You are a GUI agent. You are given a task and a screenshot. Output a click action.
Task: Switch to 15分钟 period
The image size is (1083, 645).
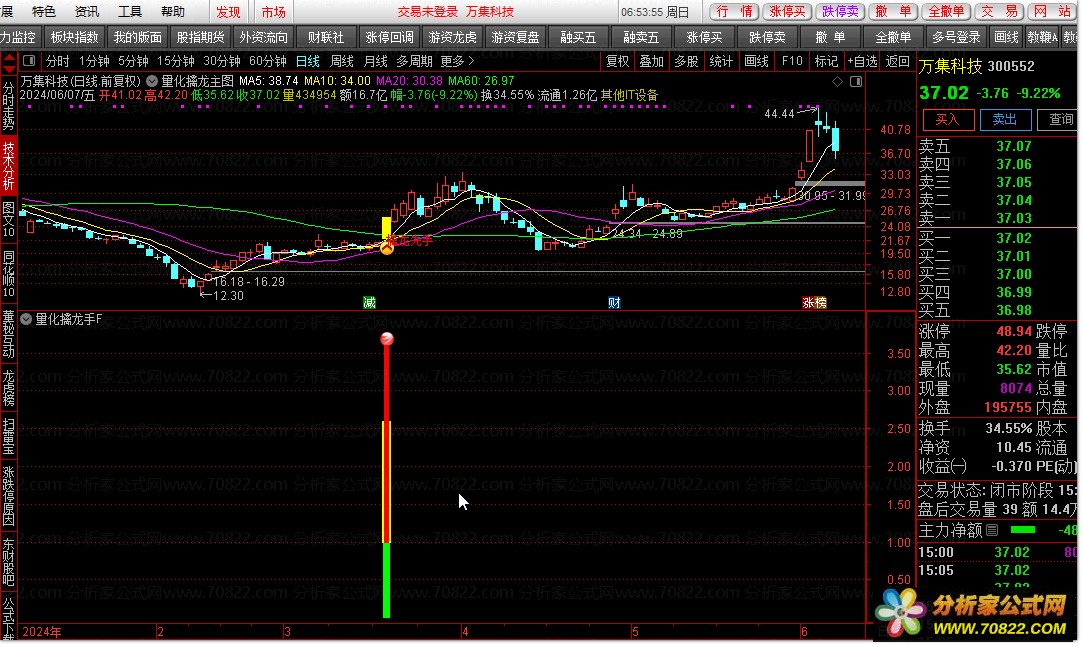[x=175, y=61]
